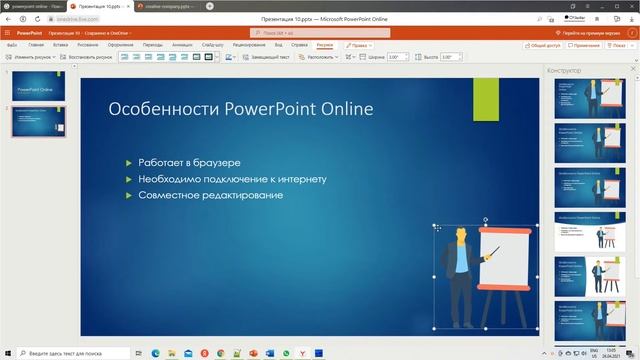This screenshot has width=640, height=360.
Task: Apply the third picture style in gallery
Action: click(149, 57)
